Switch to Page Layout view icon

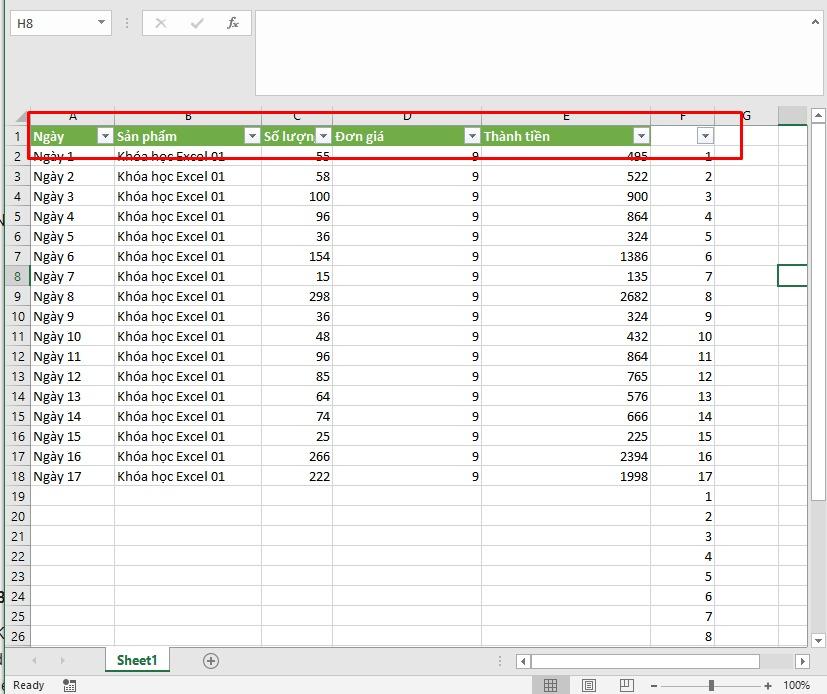click(x=589, y=685)
